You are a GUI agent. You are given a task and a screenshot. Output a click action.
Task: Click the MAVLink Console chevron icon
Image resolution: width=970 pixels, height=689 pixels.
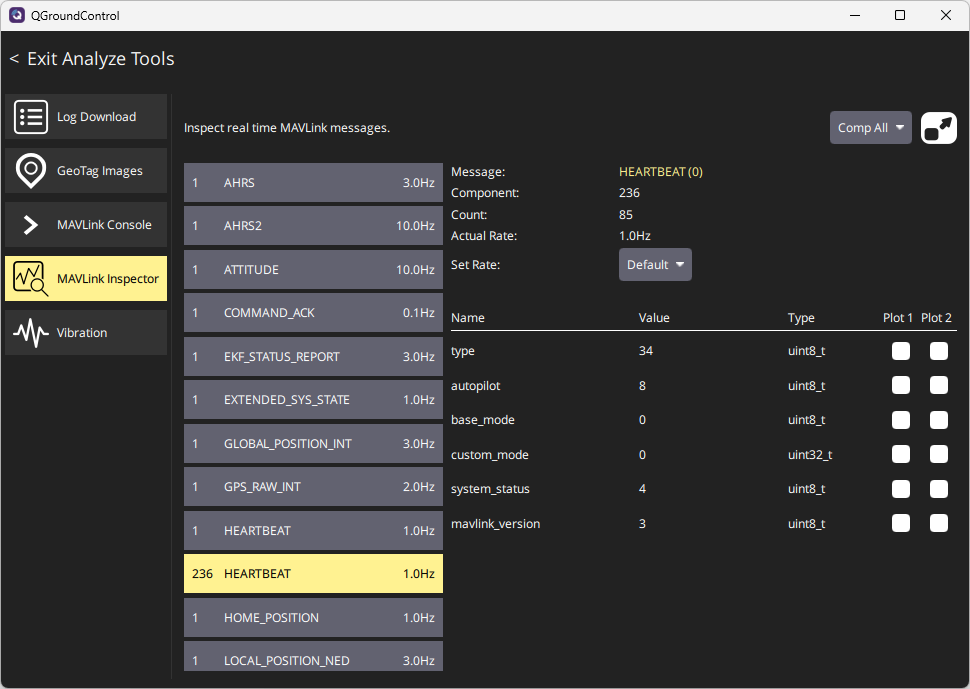pos(31,225)
